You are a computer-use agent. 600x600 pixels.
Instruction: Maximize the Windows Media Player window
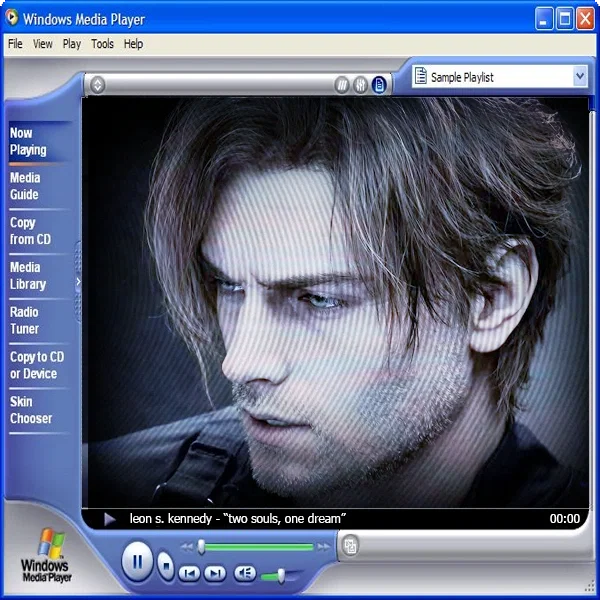click(x=564, y=18)
